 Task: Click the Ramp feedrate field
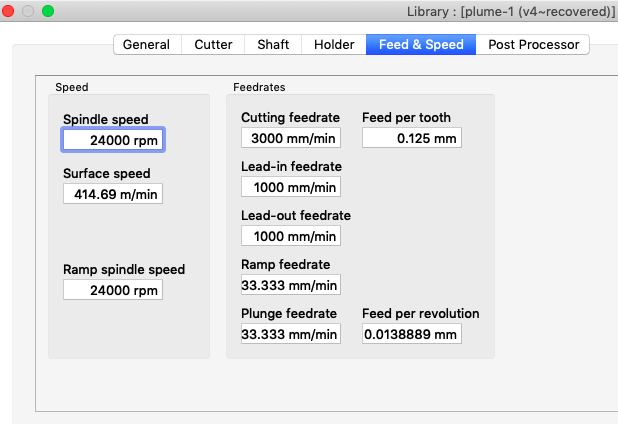tap(291, 285)
